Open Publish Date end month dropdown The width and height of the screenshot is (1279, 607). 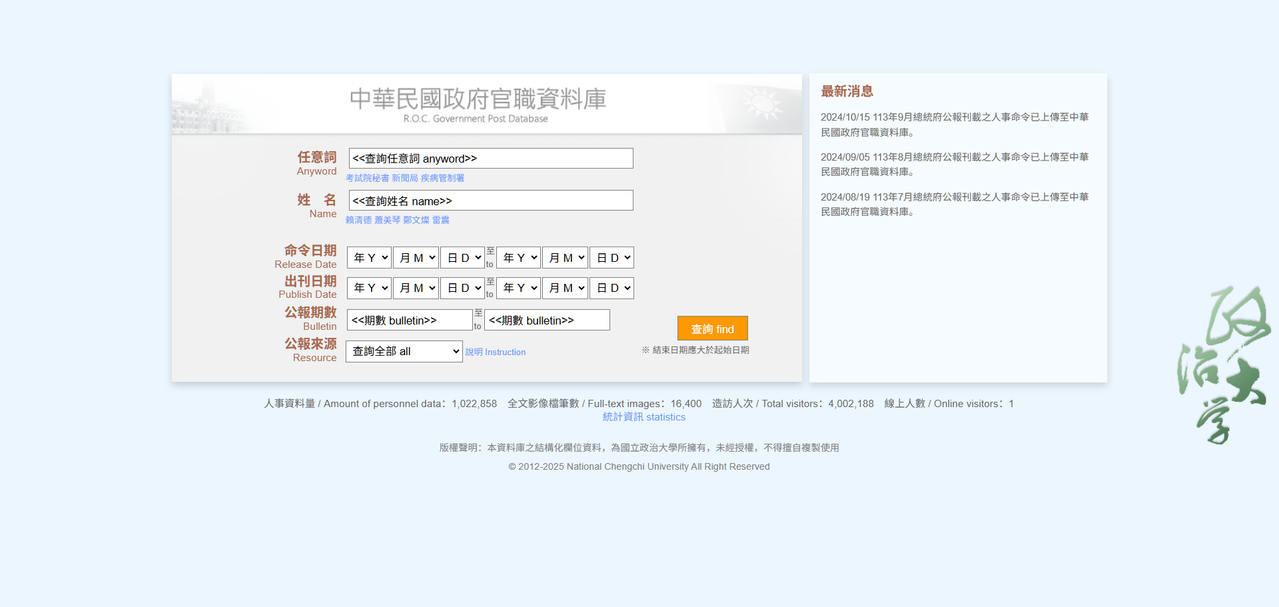pyautogui.click(x=565, y=288)
